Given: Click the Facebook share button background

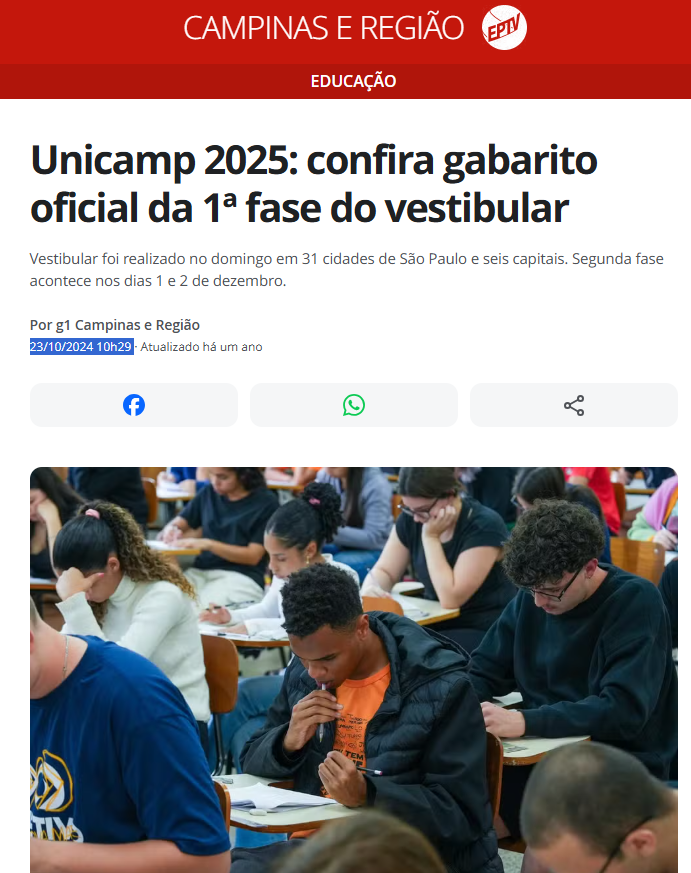Looking at the screenshot, I should [134, 405].
